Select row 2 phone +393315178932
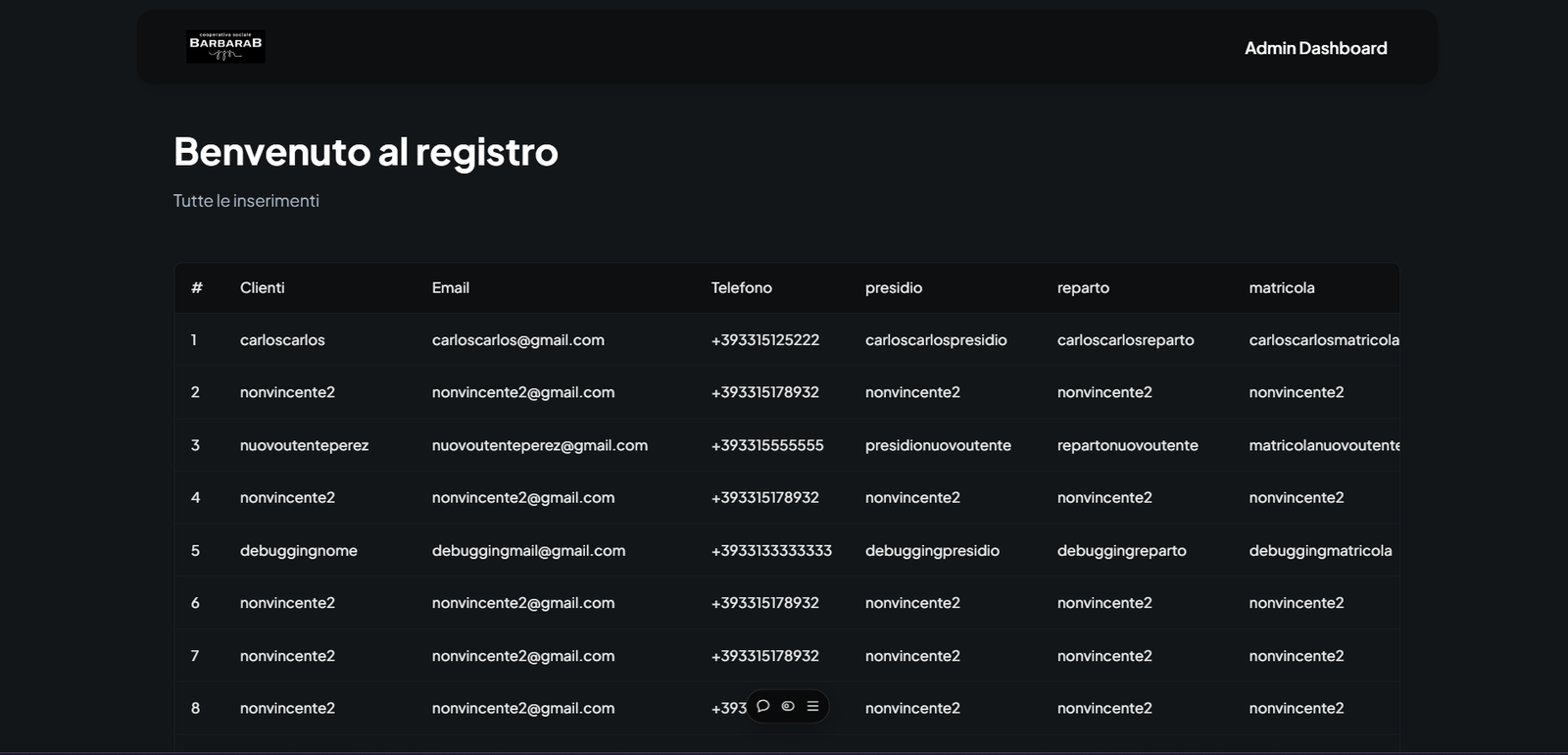This screenshot has height=755, width=1568. pyautogui.click(x=765, y=392)
